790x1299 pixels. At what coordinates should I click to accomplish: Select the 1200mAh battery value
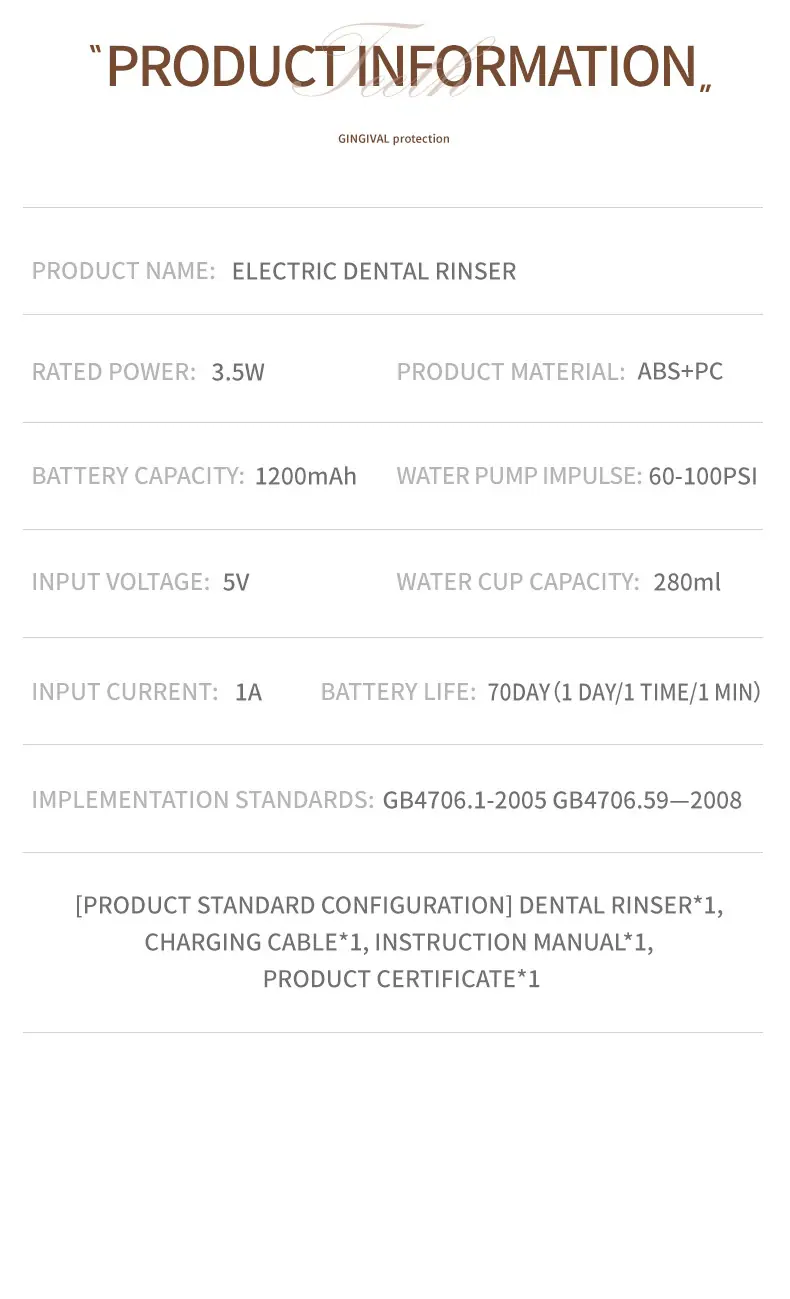coord(306,476)
